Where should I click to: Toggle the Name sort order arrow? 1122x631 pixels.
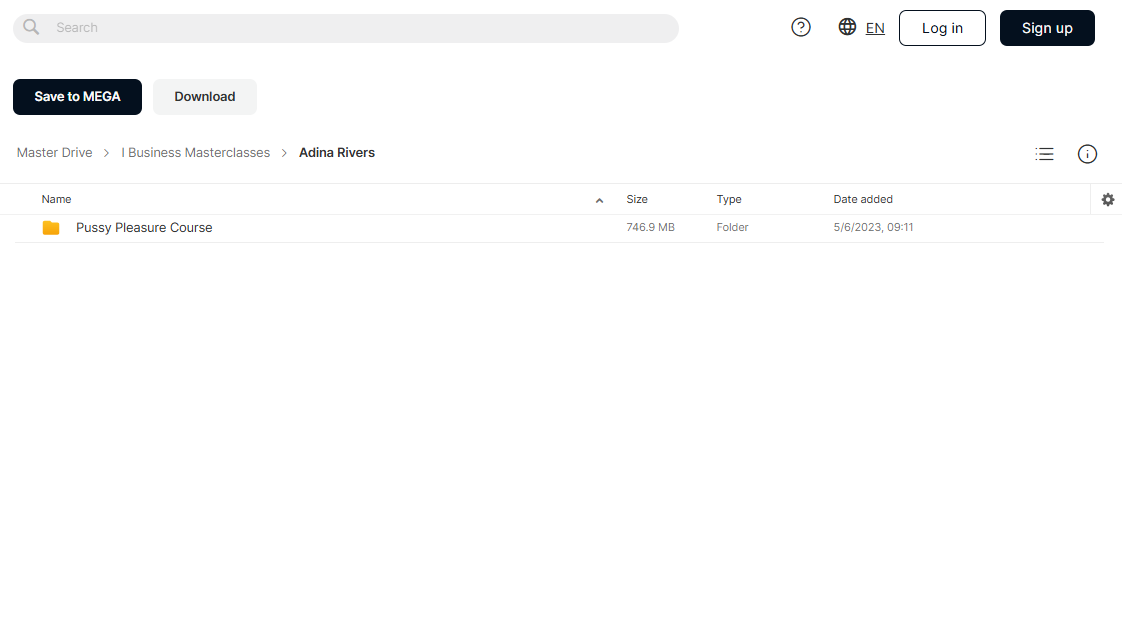pos(600,200)
